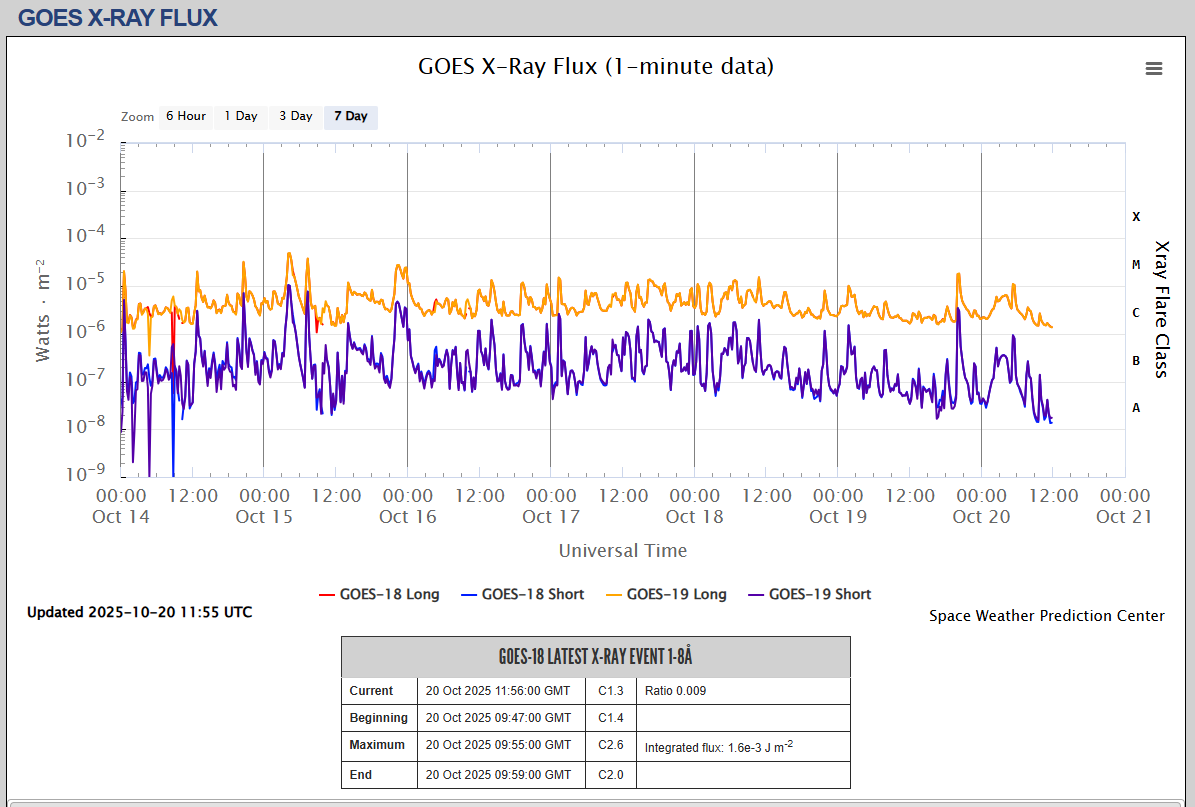The image size is (1195, 807).
Task: Select the 6 Hour zoom range
Action: (x=186, y=116)
